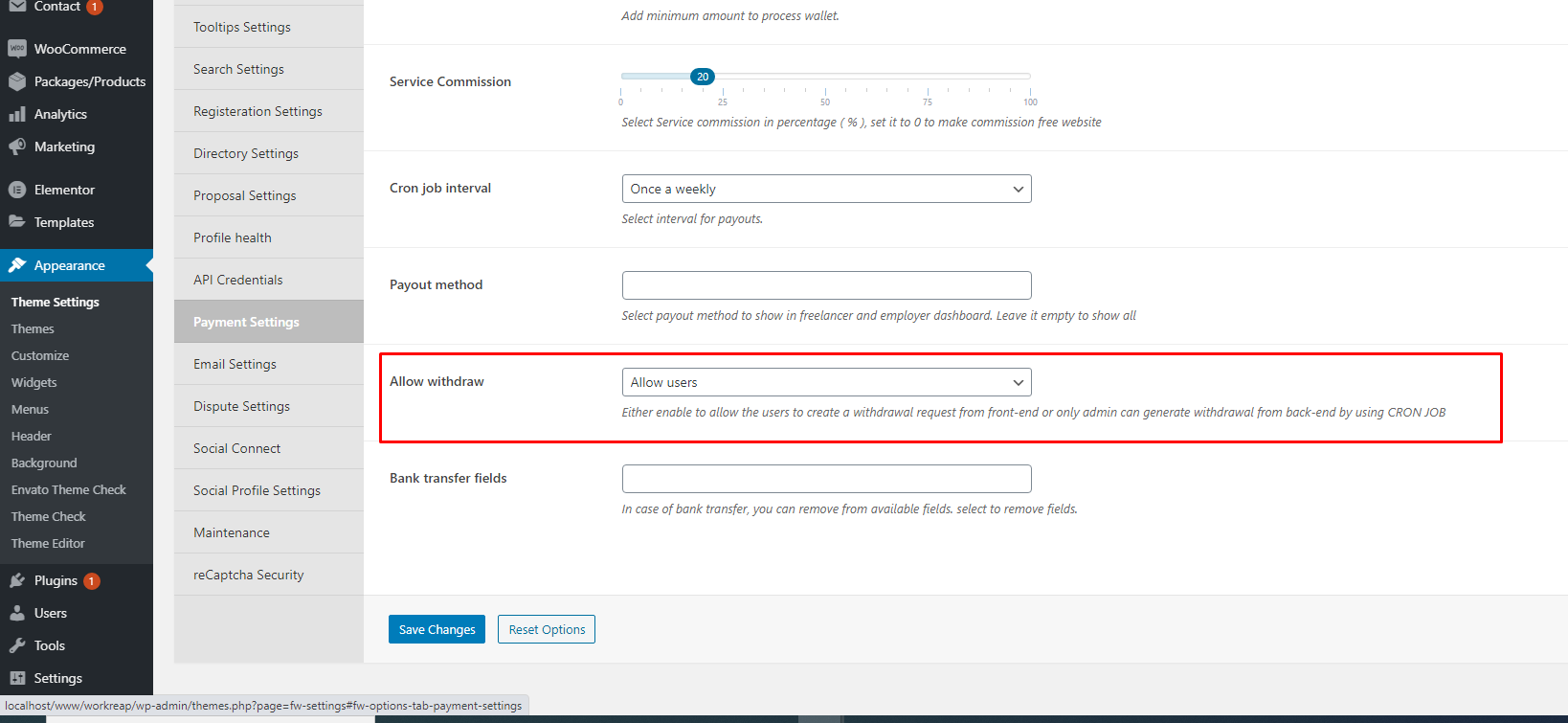Click the Elementor icon in sidebar

(x=17, y=190)
